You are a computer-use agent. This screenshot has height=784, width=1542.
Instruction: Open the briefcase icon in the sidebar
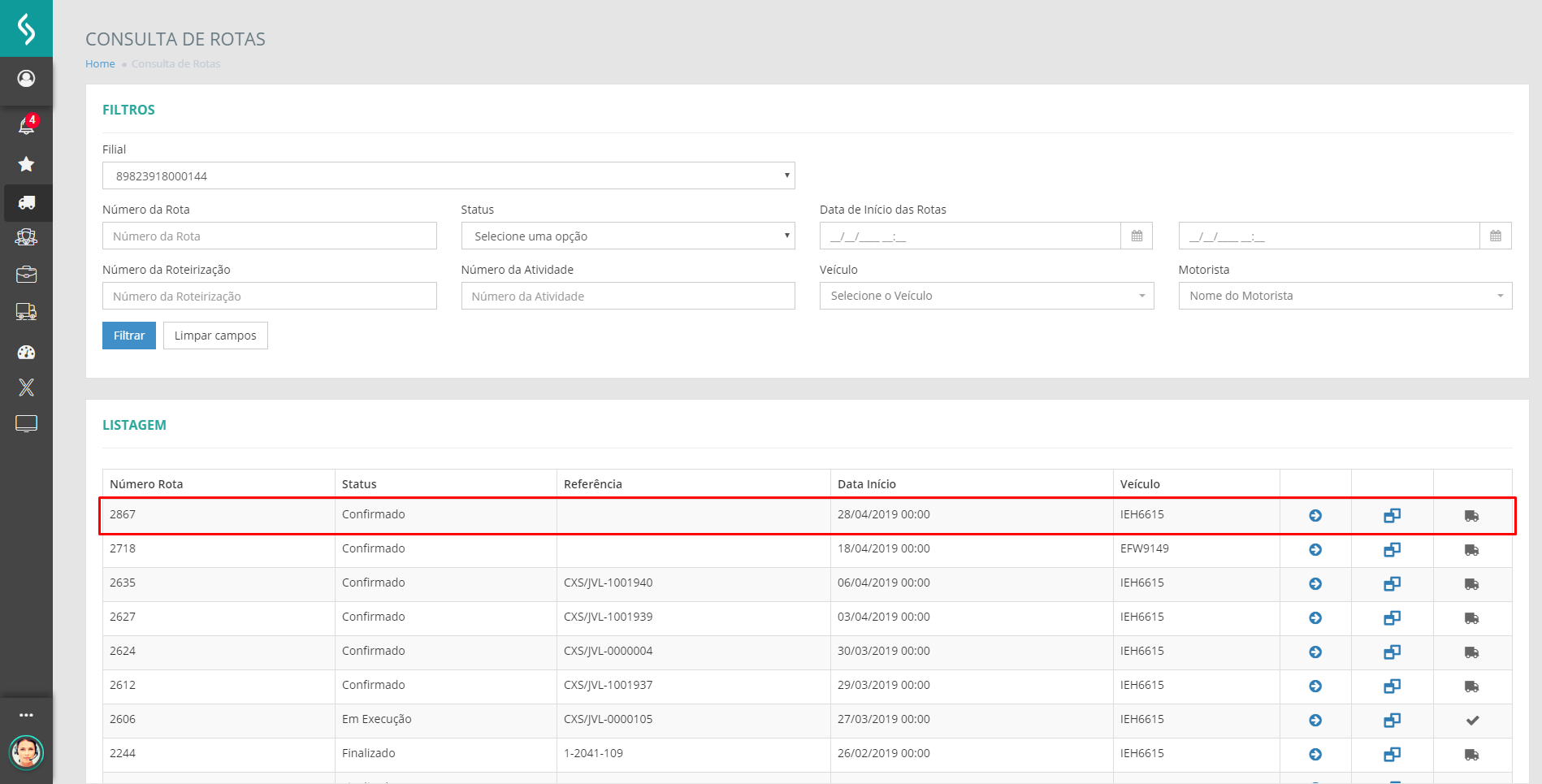tap(26, 275)
